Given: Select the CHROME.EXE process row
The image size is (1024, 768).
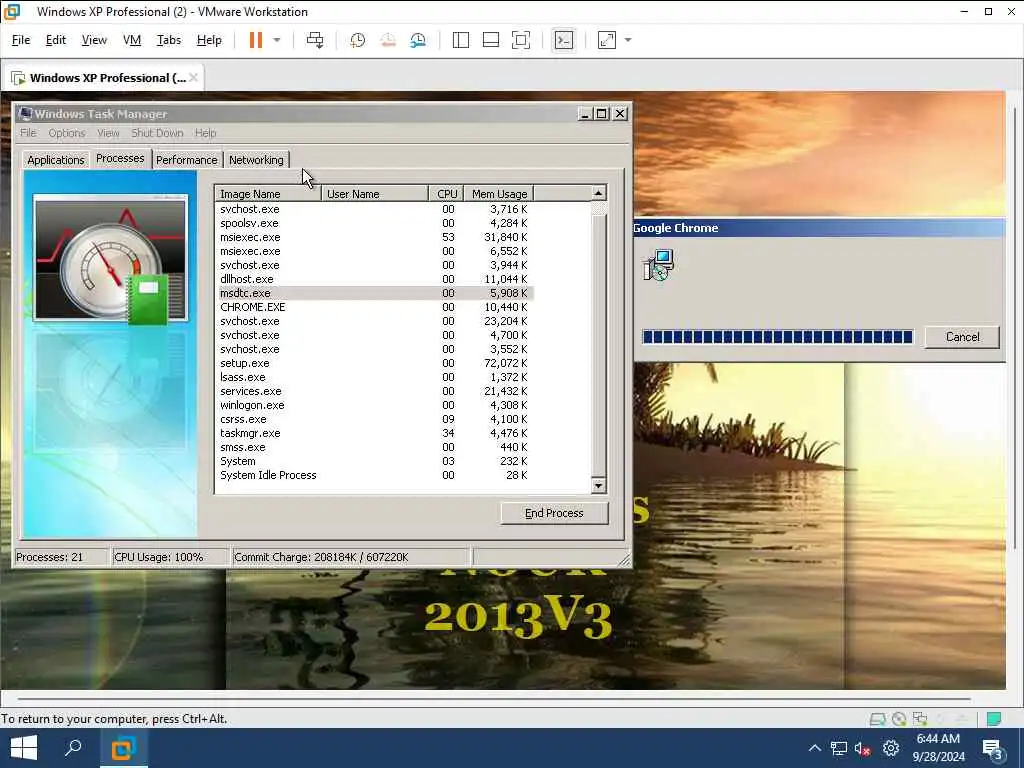Looking at the screenshot, I should click(375, 307).
